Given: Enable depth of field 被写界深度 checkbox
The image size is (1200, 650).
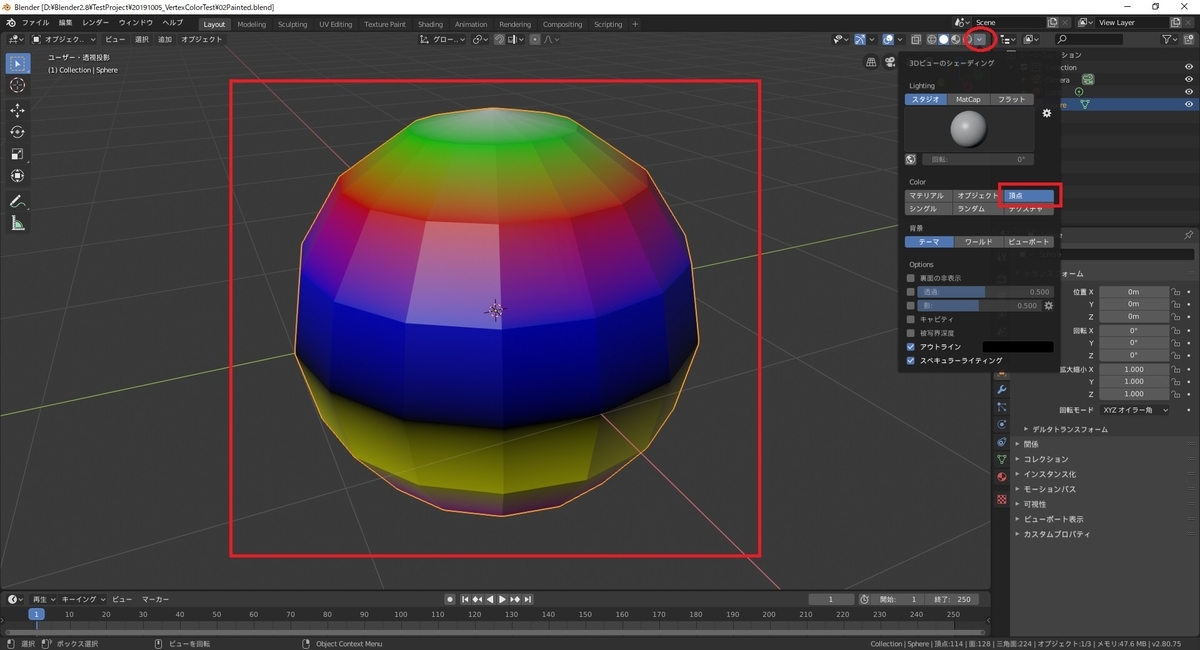Looking at the screenshot, I should tap(911, 333).
